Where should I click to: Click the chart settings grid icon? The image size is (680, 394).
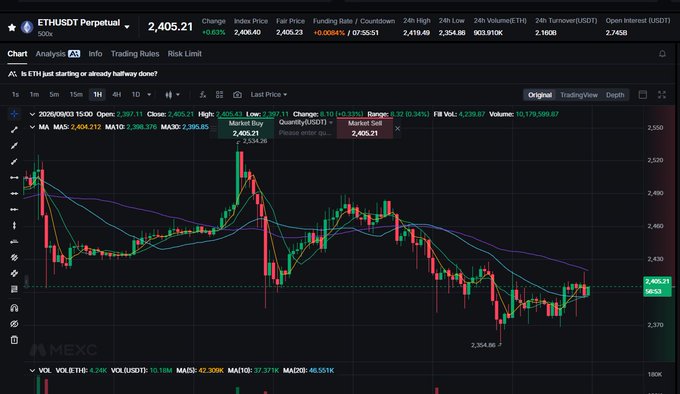coord(219,94)
